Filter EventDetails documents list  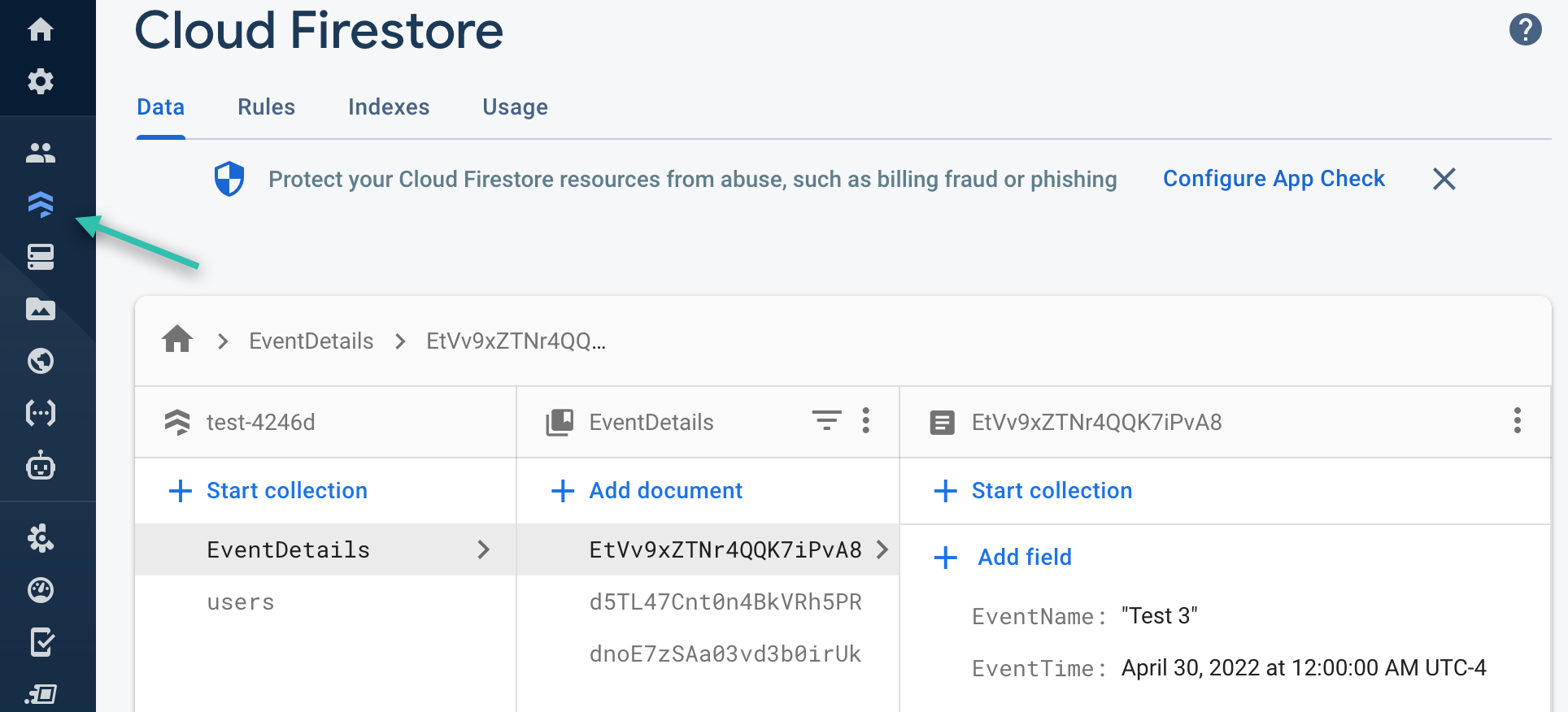coord(826,420)
